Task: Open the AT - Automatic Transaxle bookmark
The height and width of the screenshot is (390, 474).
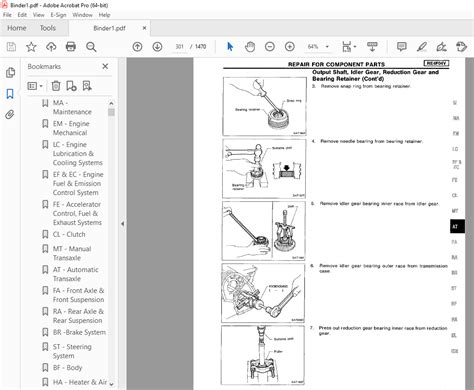Action: click(76, 274)
